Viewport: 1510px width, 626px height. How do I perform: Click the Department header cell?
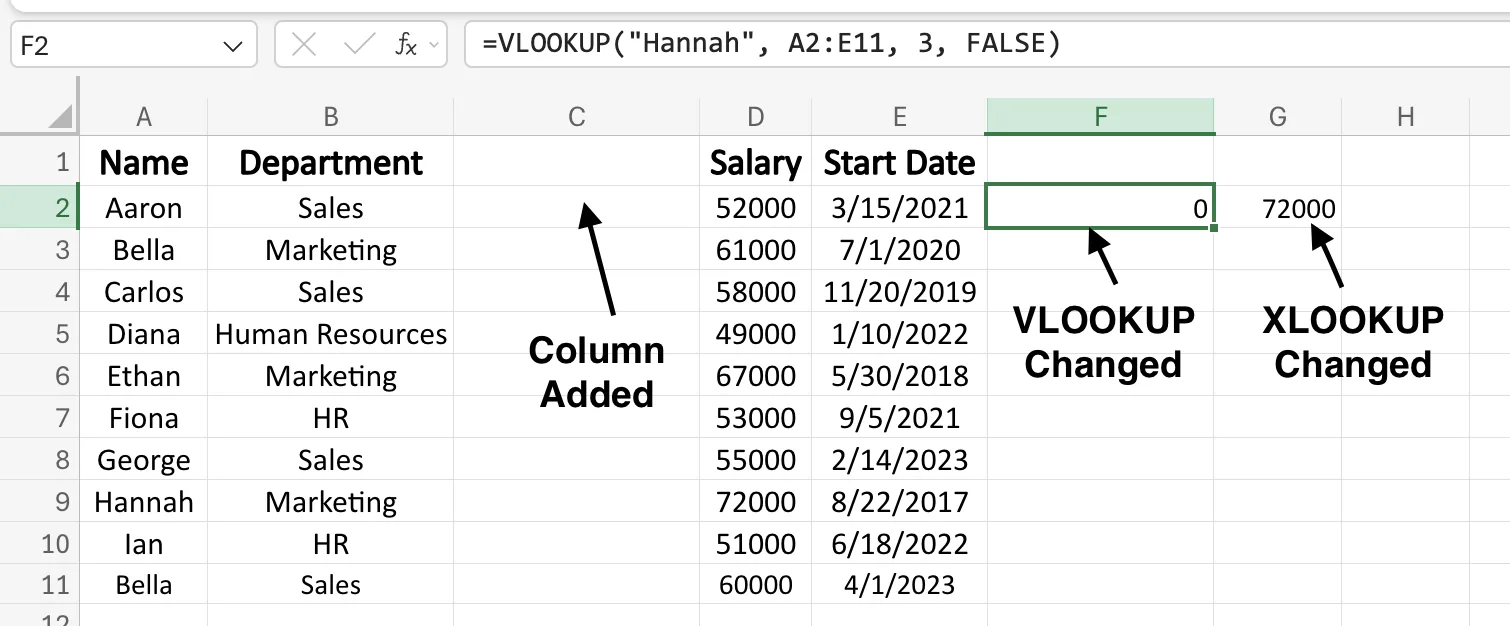tap(331, 162)
